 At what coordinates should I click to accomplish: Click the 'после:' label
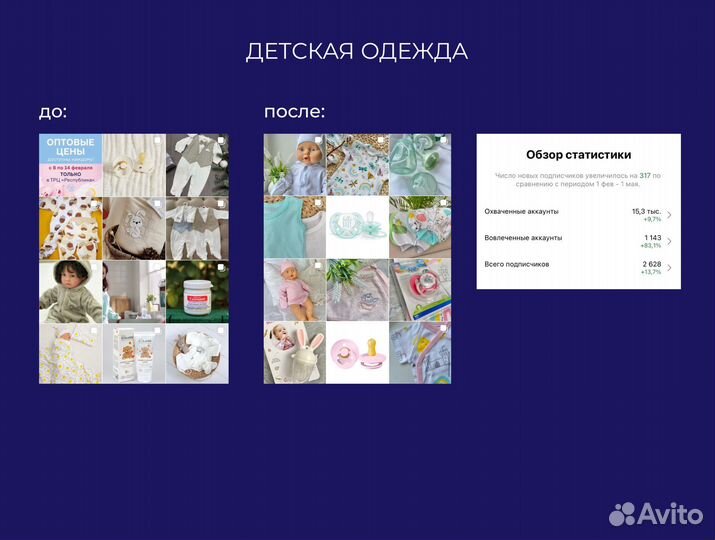295,112
